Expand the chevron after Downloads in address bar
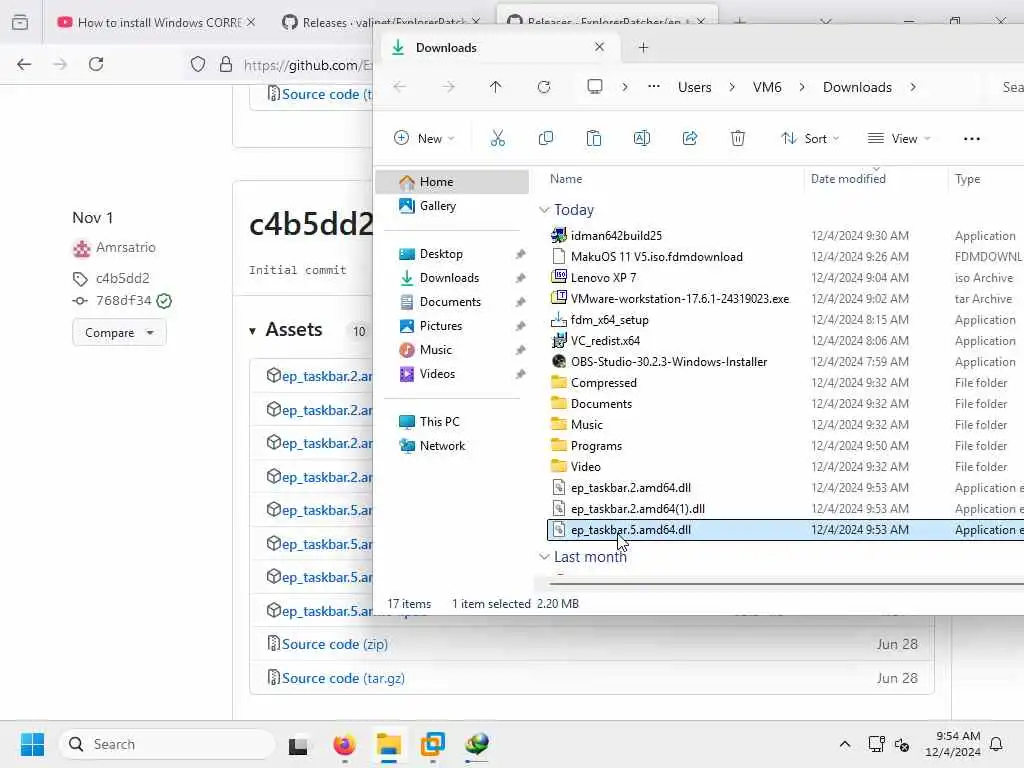 (912, 87)
